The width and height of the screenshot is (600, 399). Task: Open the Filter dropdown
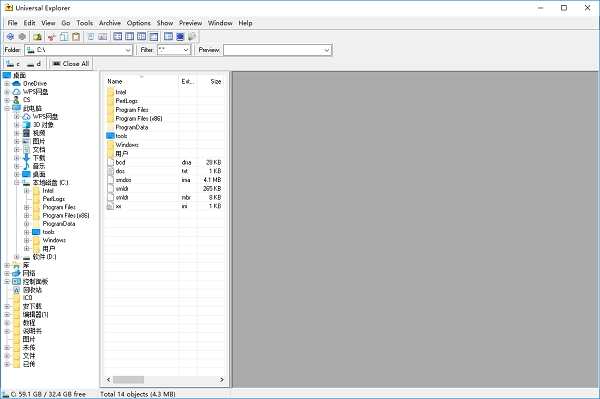click(186, 50)
